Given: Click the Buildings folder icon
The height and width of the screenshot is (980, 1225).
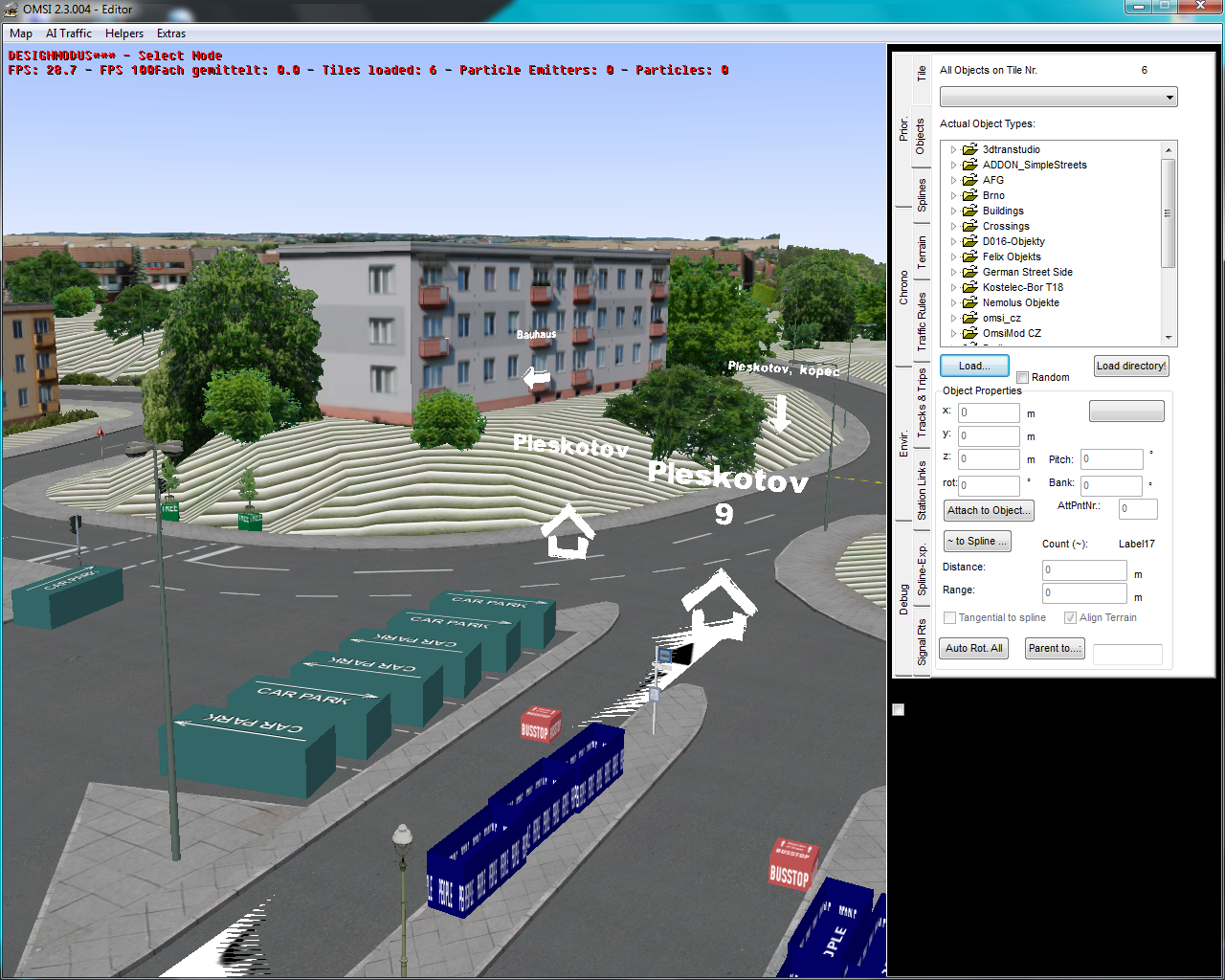Looking at the screenshot, I should coord(969,211).
